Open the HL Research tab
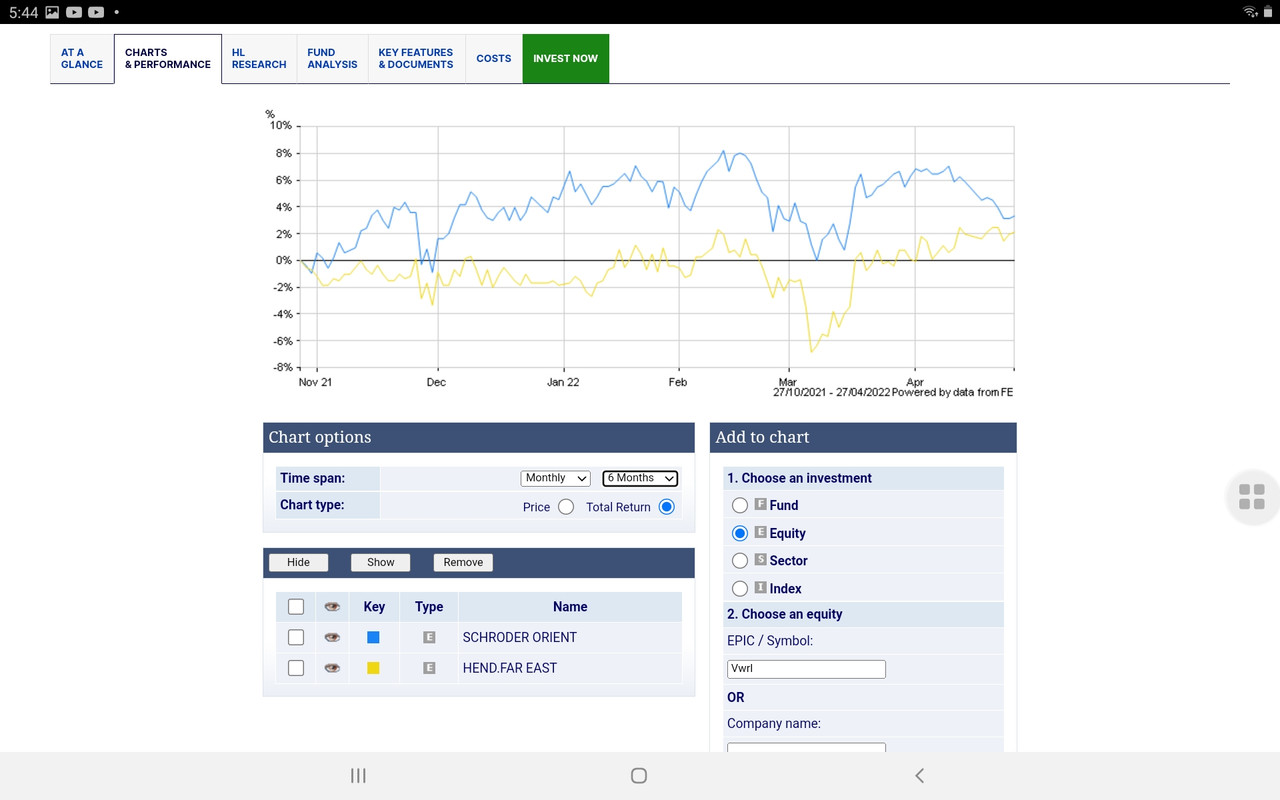 (x=259, y=59)
